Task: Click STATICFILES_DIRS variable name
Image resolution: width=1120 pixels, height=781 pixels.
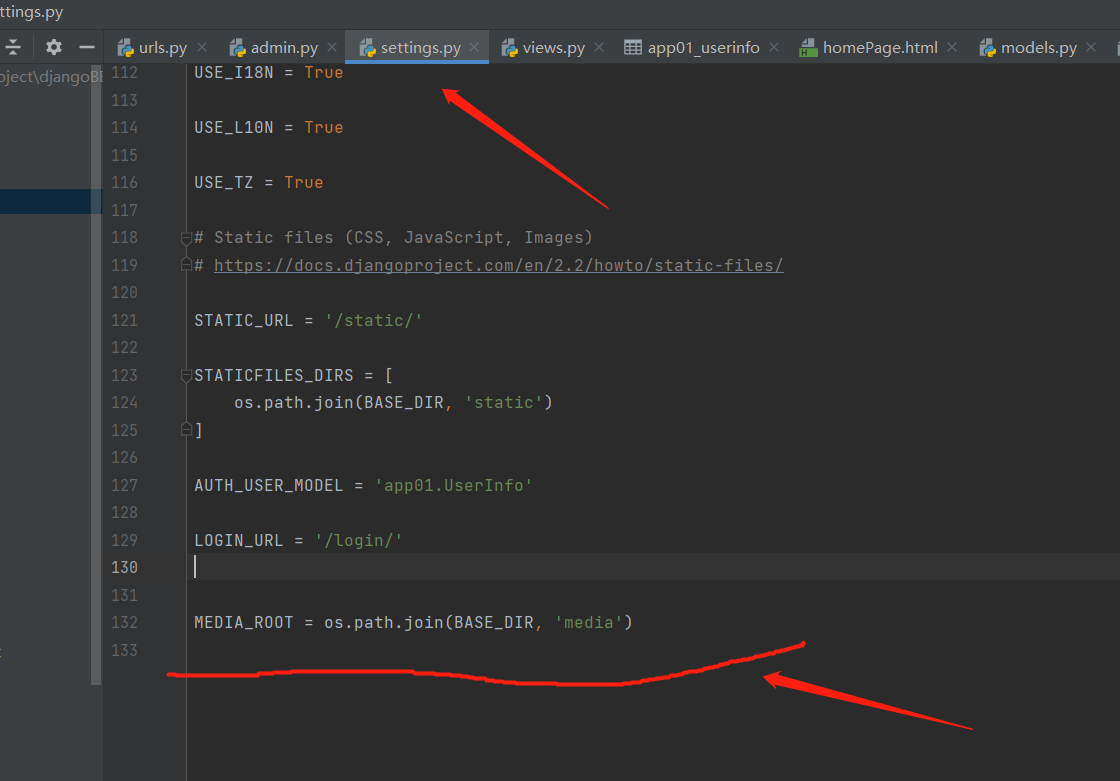Action: [274, 375]
